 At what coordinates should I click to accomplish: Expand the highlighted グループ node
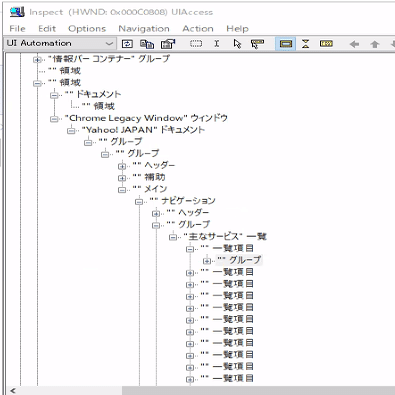coord(207,261)
